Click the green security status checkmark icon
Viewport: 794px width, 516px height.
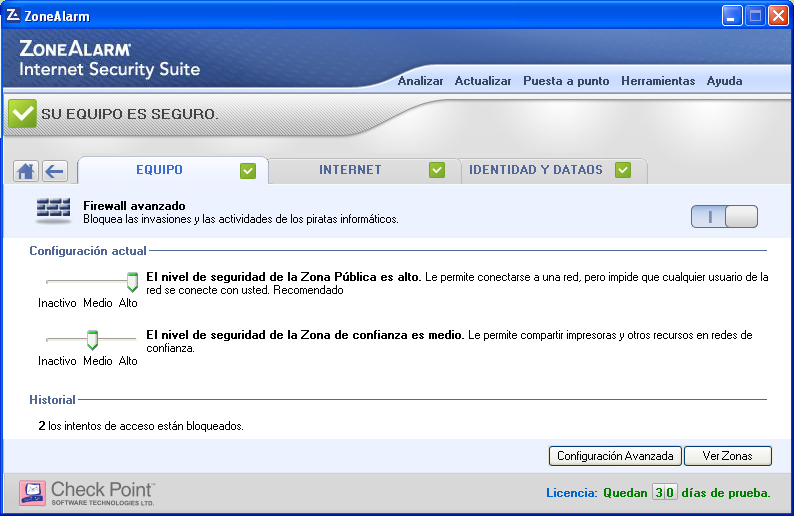click(22, 113)
